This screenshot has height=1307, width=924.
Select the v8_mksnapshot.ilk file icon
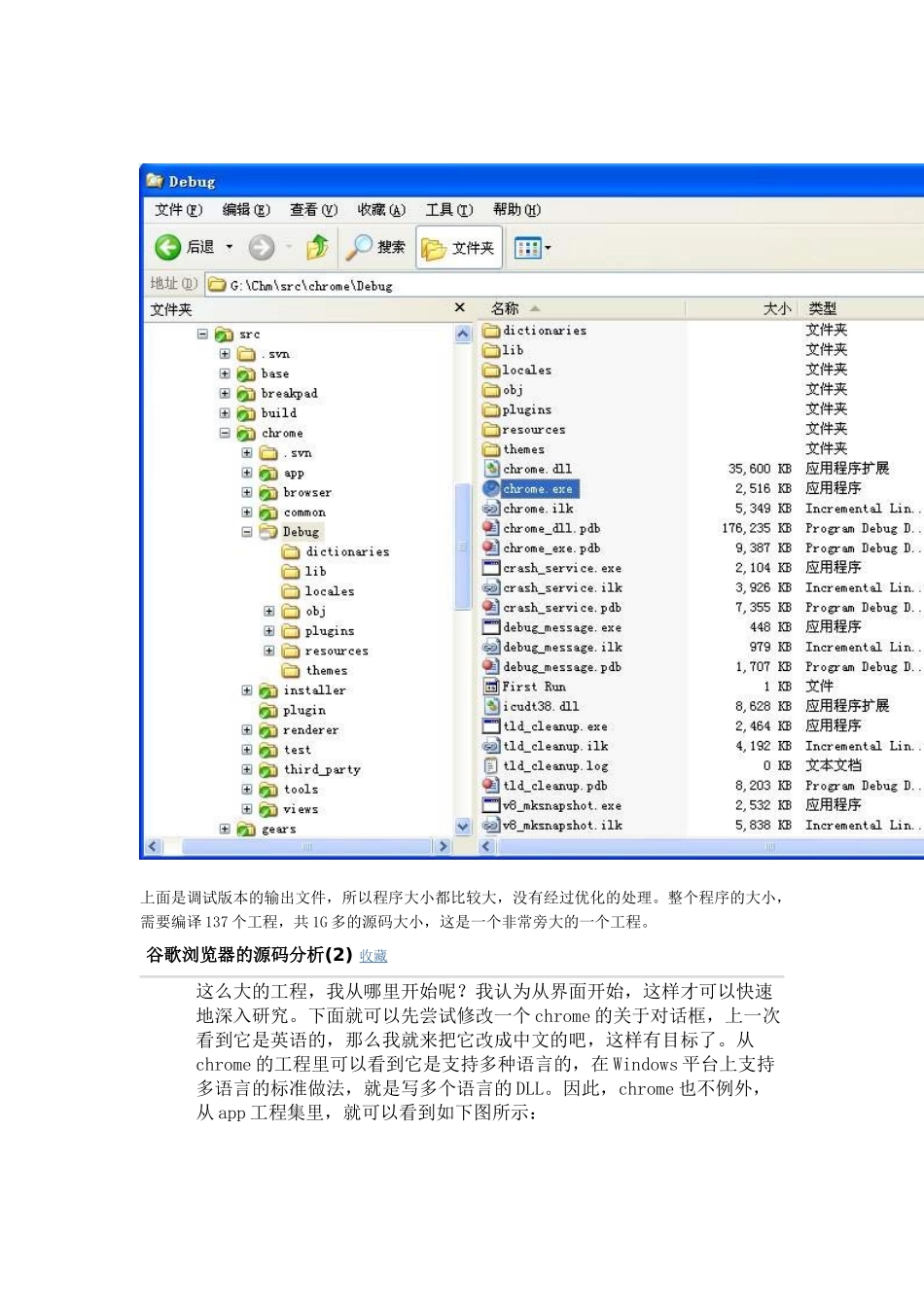pyautogui.click(x=492, y=825)
